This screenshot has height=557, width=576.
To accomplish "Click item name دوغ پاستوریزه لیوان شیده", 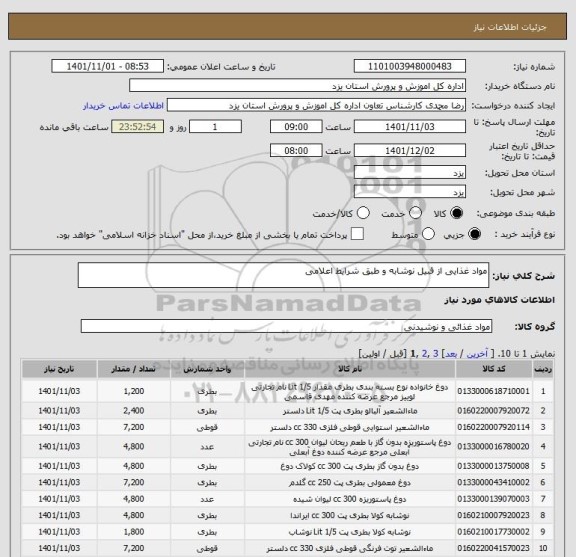I will pyautogui.click(x=350, y=499).
